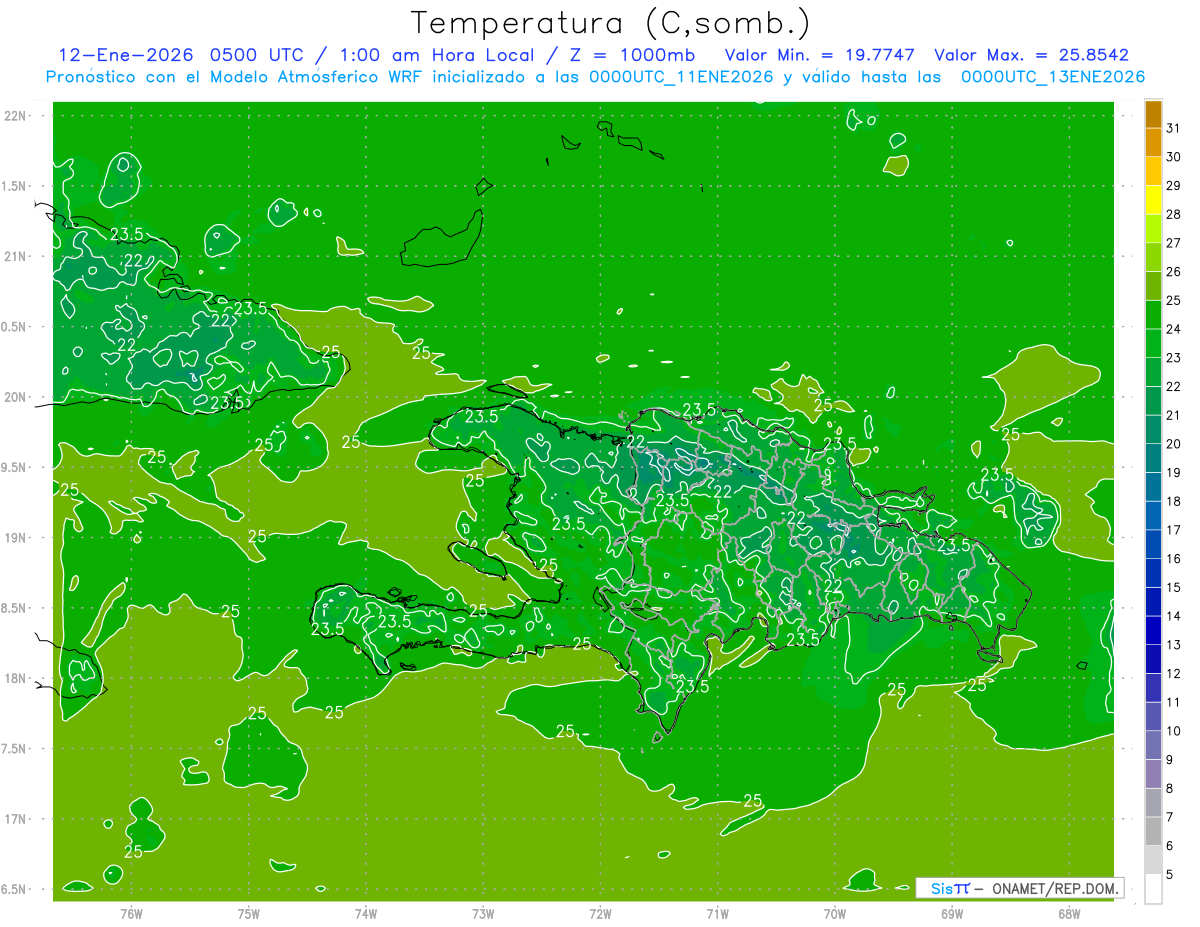Click the 'Z = 1000mb' level text
1200x927 pixels.
coord(631,55)
